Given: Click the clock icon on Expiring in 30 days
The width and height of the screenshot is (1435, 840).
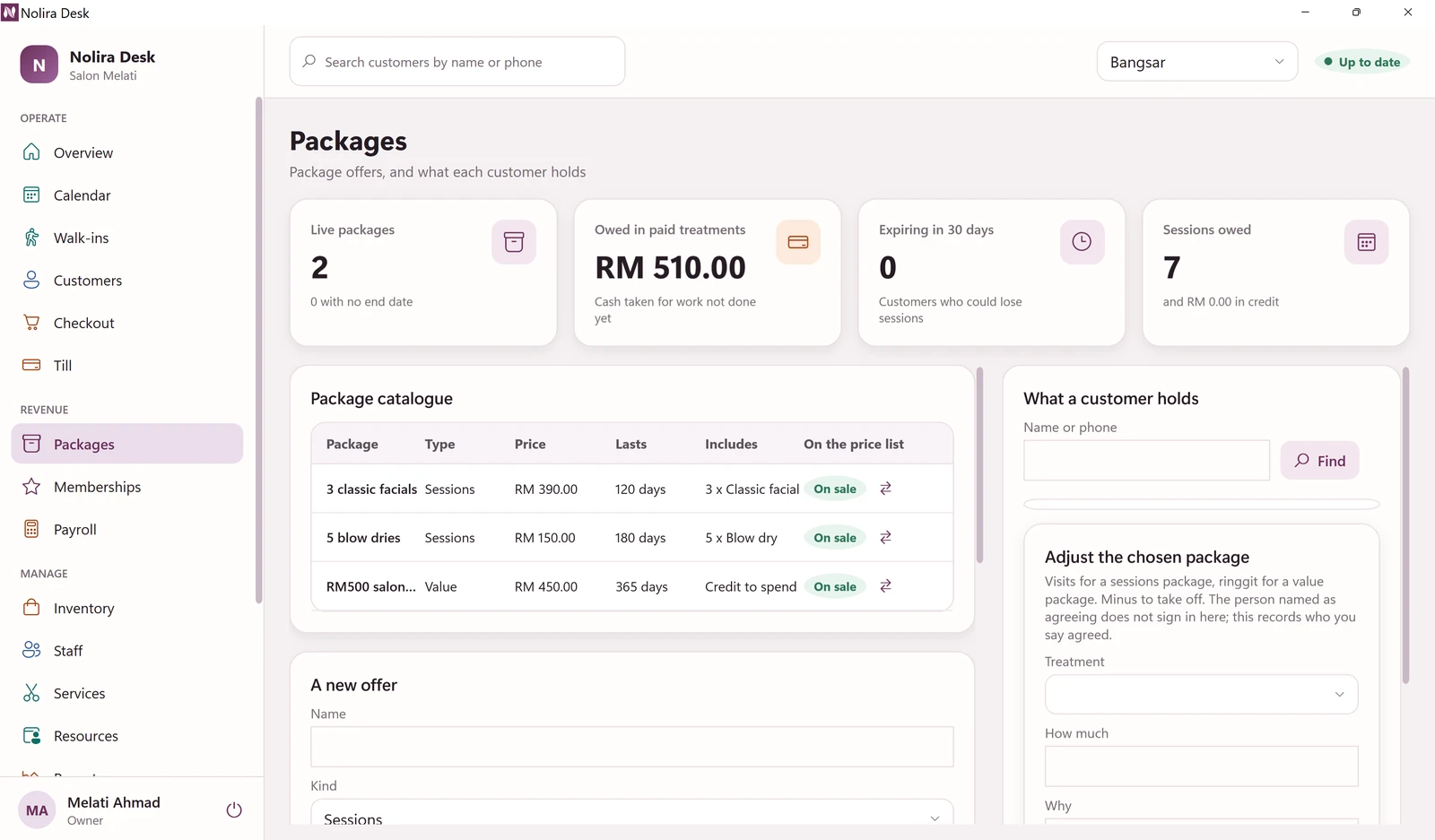Looking at the screenshot, I should point(1082,242).
